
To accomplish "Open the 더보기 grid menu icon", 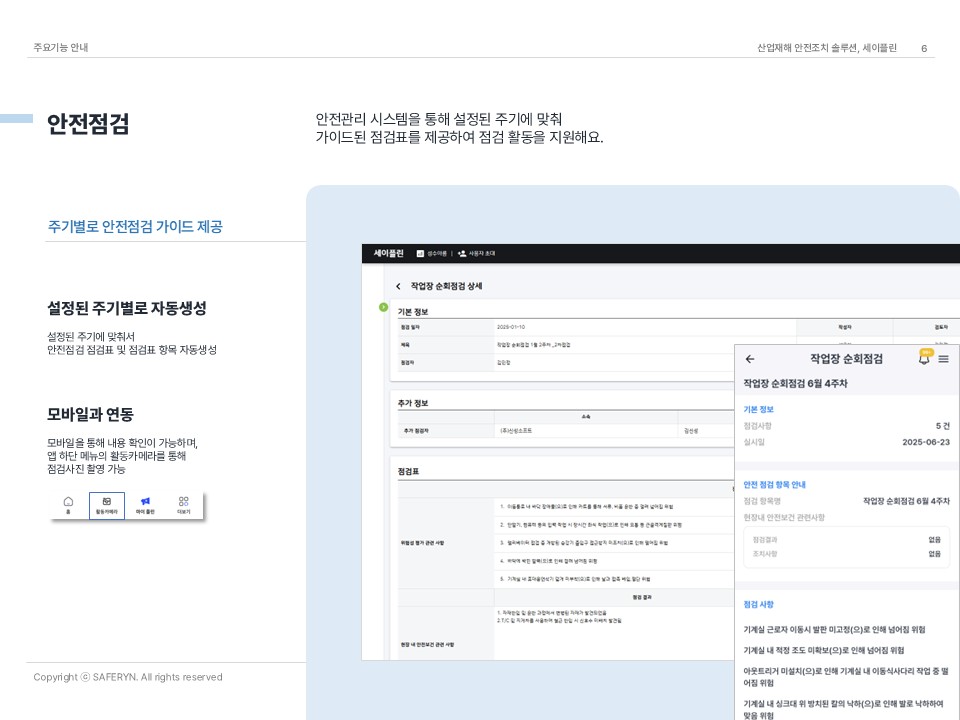I will point(184,505).
